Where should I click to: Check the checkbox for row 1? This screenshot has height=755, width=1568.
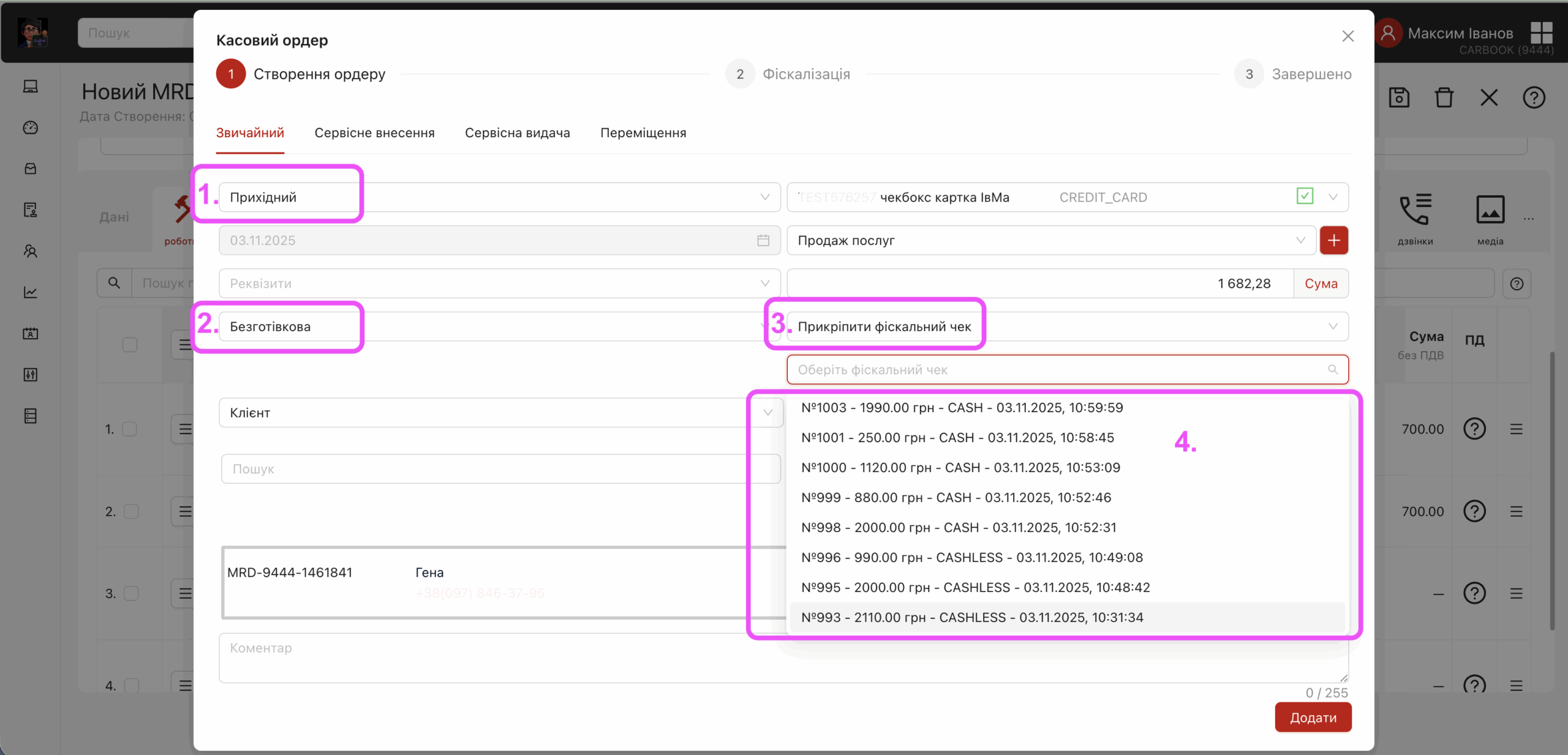point(129,429)
